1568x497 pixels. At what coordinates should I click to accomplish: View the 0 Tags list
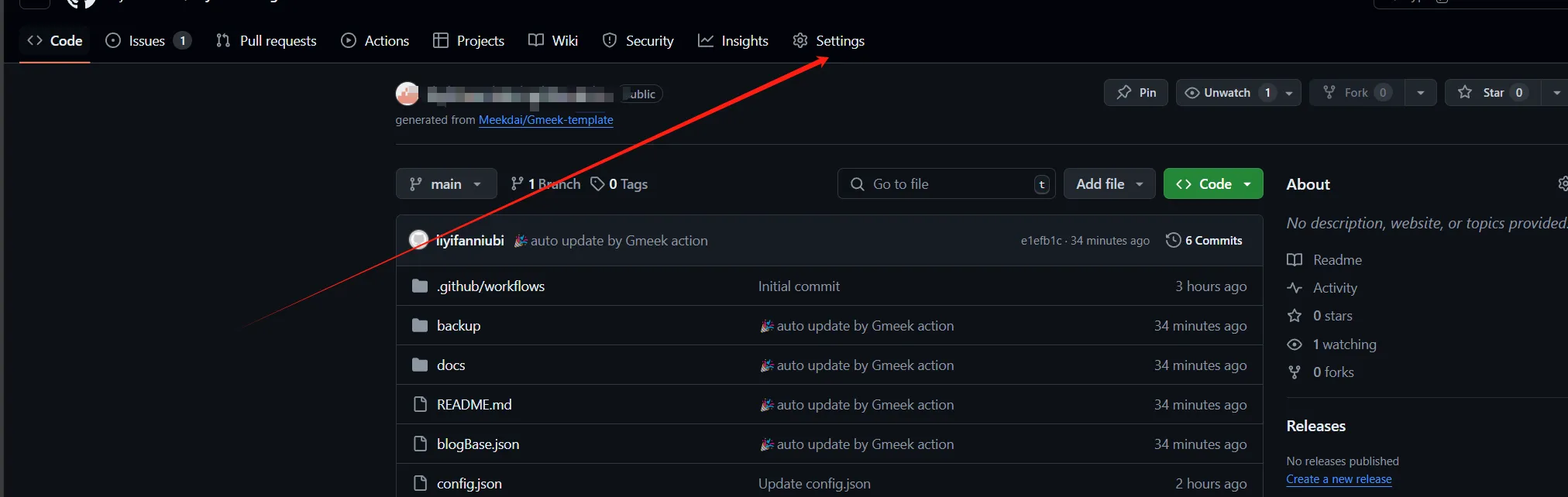[x=619, y=184]
